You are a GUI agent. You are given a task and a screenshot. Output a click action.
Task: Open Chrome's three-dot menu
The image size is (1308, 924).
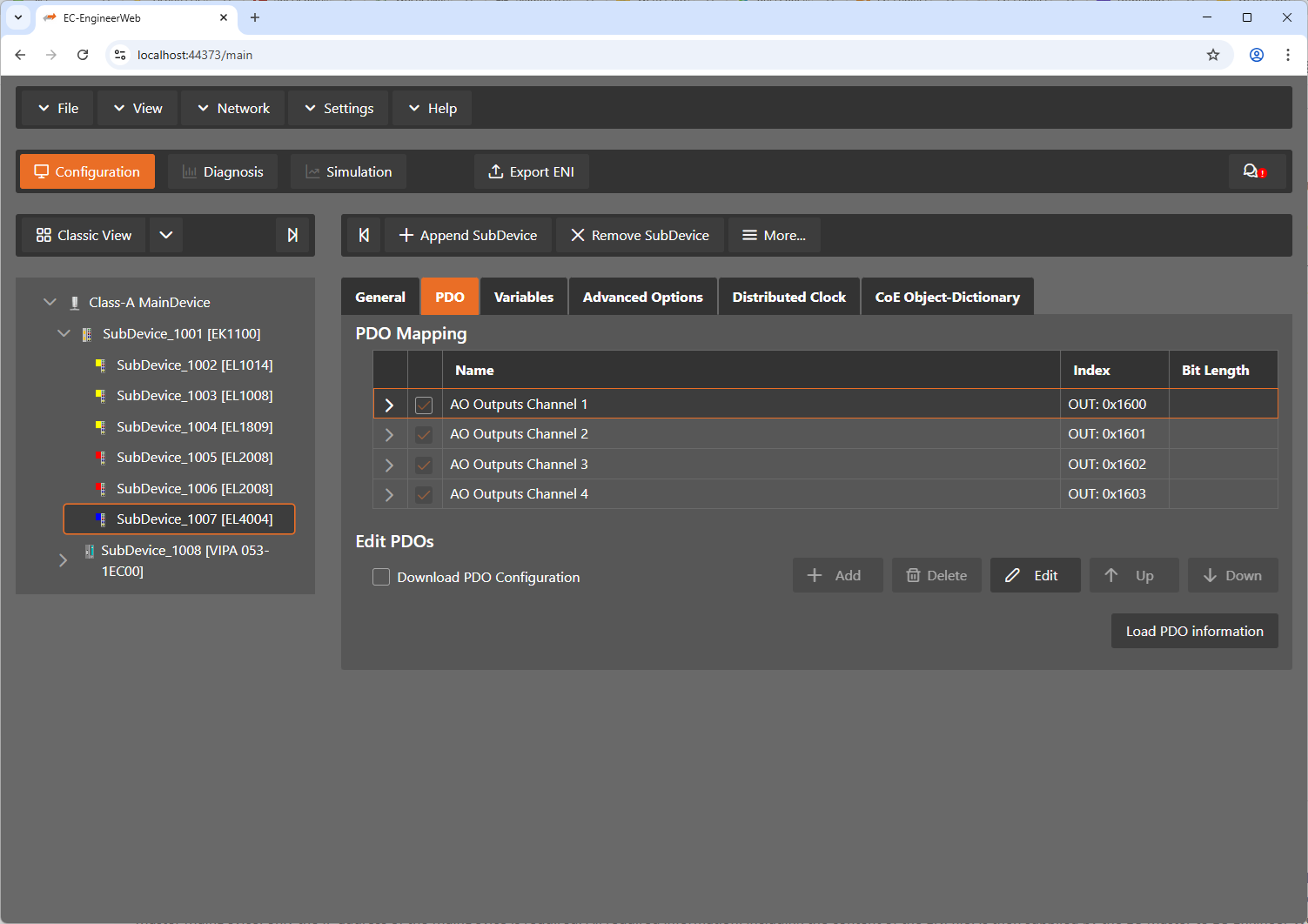point(1288,55)
